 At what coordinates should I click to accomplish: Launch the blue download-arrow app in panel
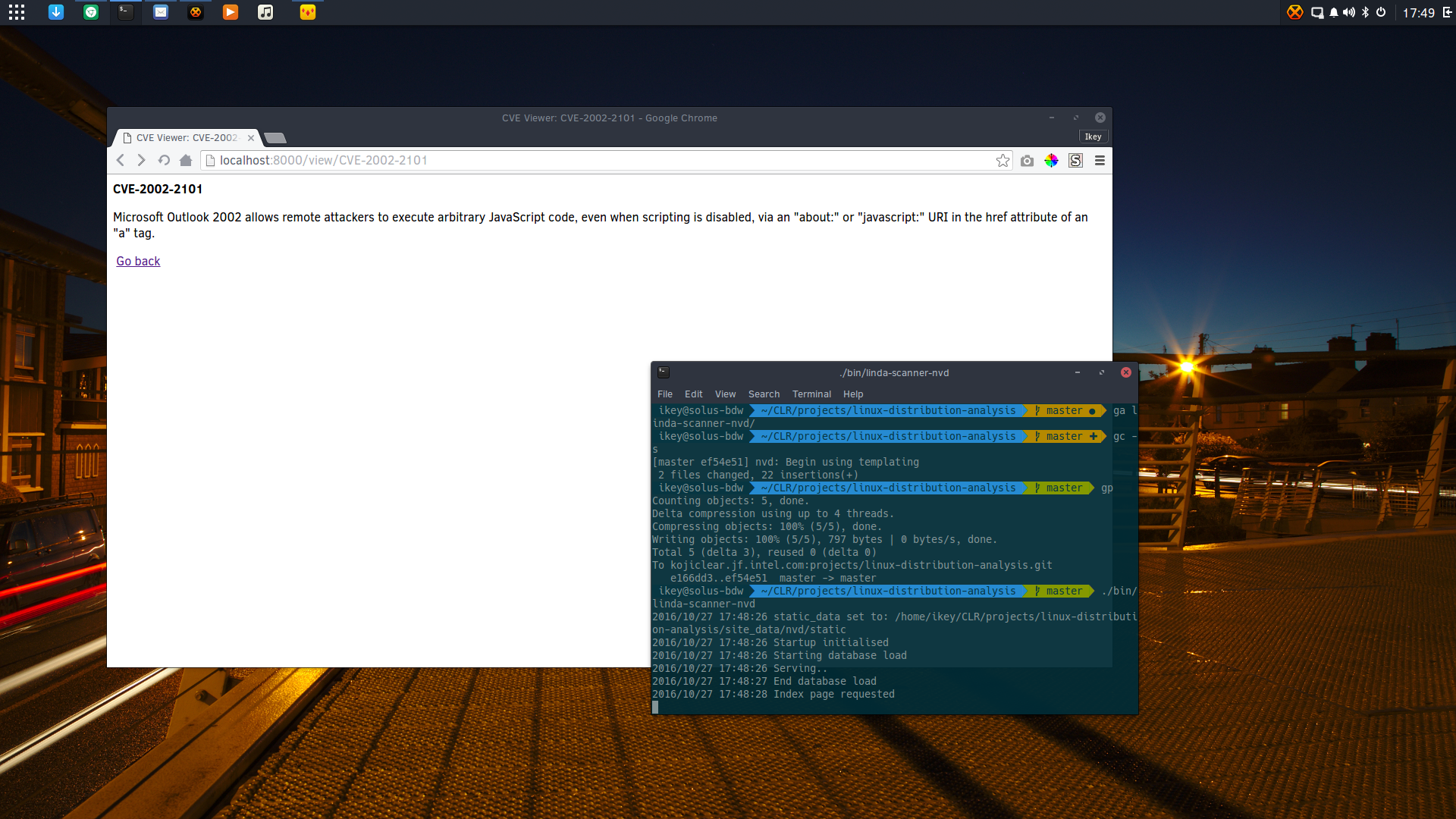pos(56,12)
